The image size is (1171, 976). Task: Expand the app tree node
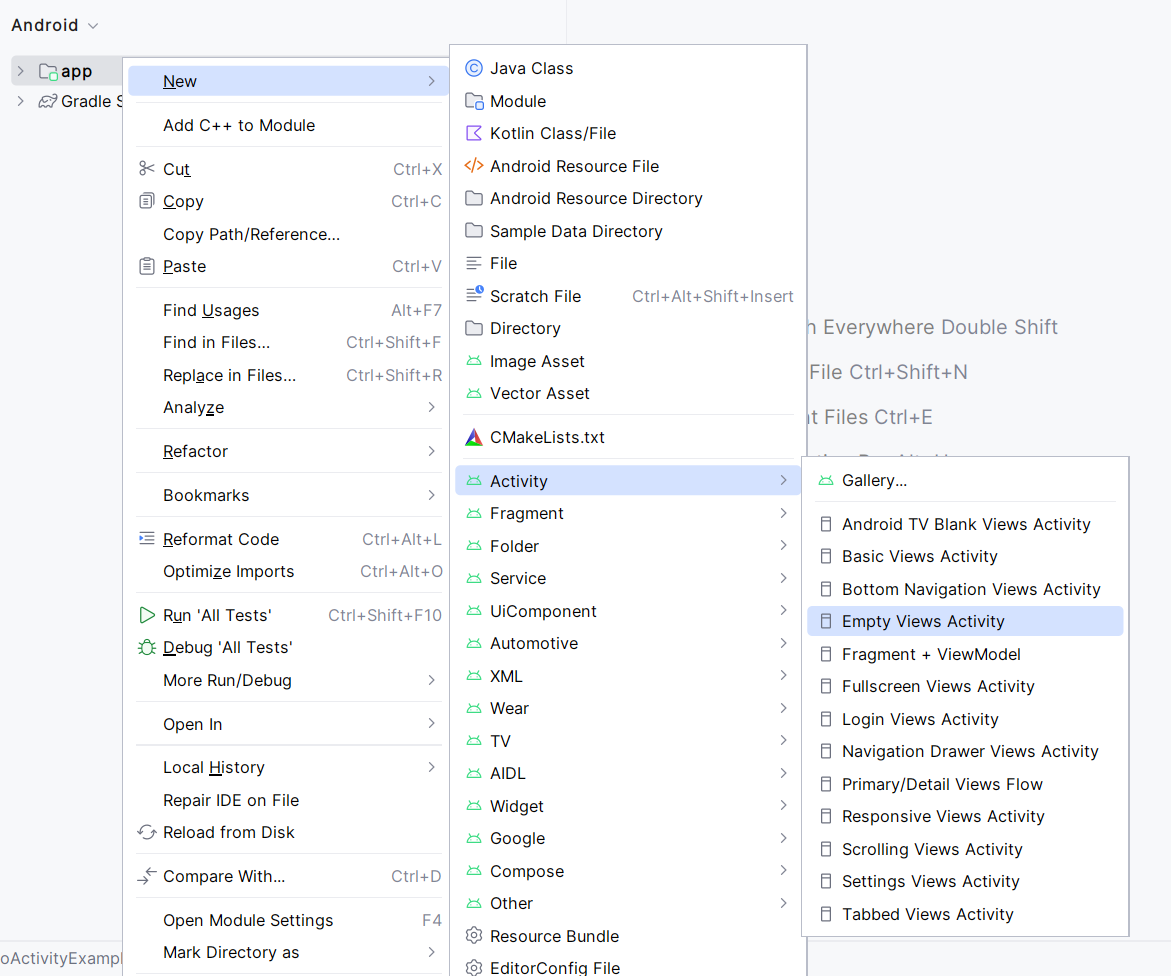(x=21, y=72)
